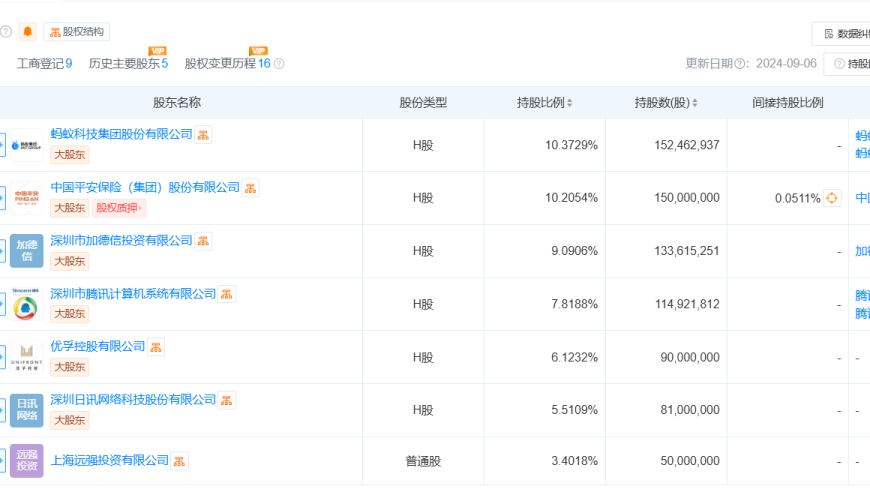Click the equity chart icon beside 深圳日讯网络科技
Image resolution: width=870 pixels, height=492 pixels.
[227, 400]
